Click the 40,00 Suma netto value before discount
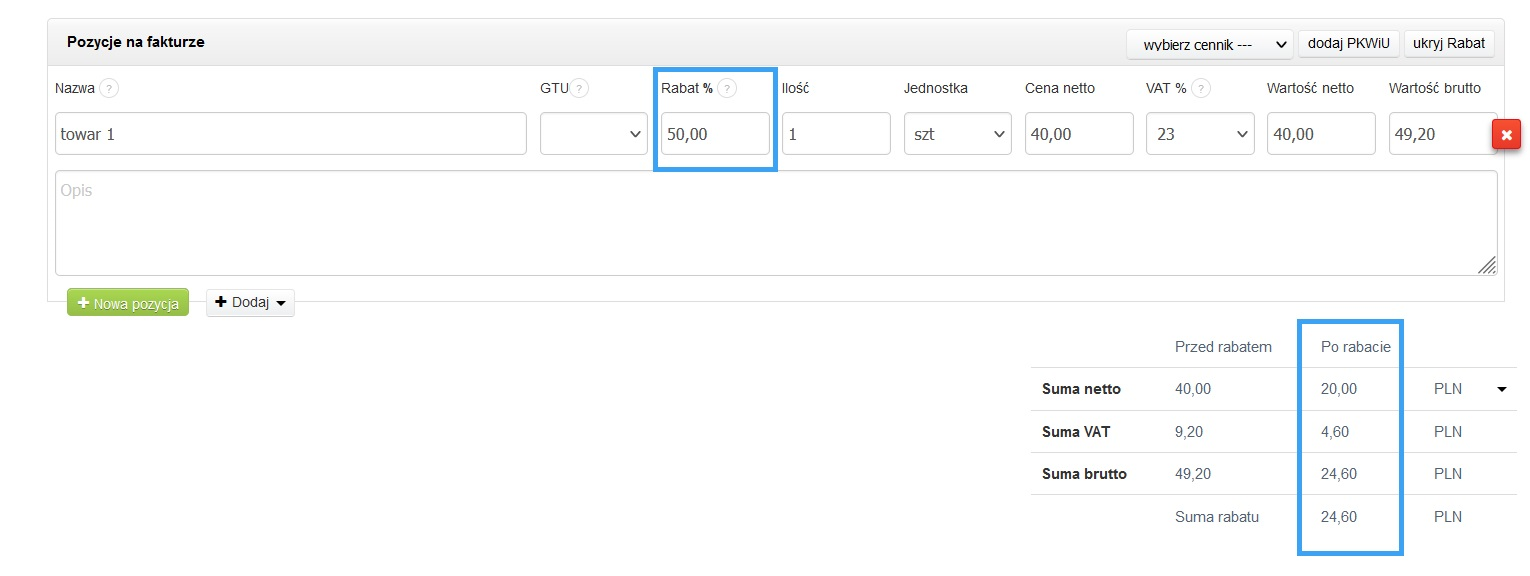 click(1193, 389)
